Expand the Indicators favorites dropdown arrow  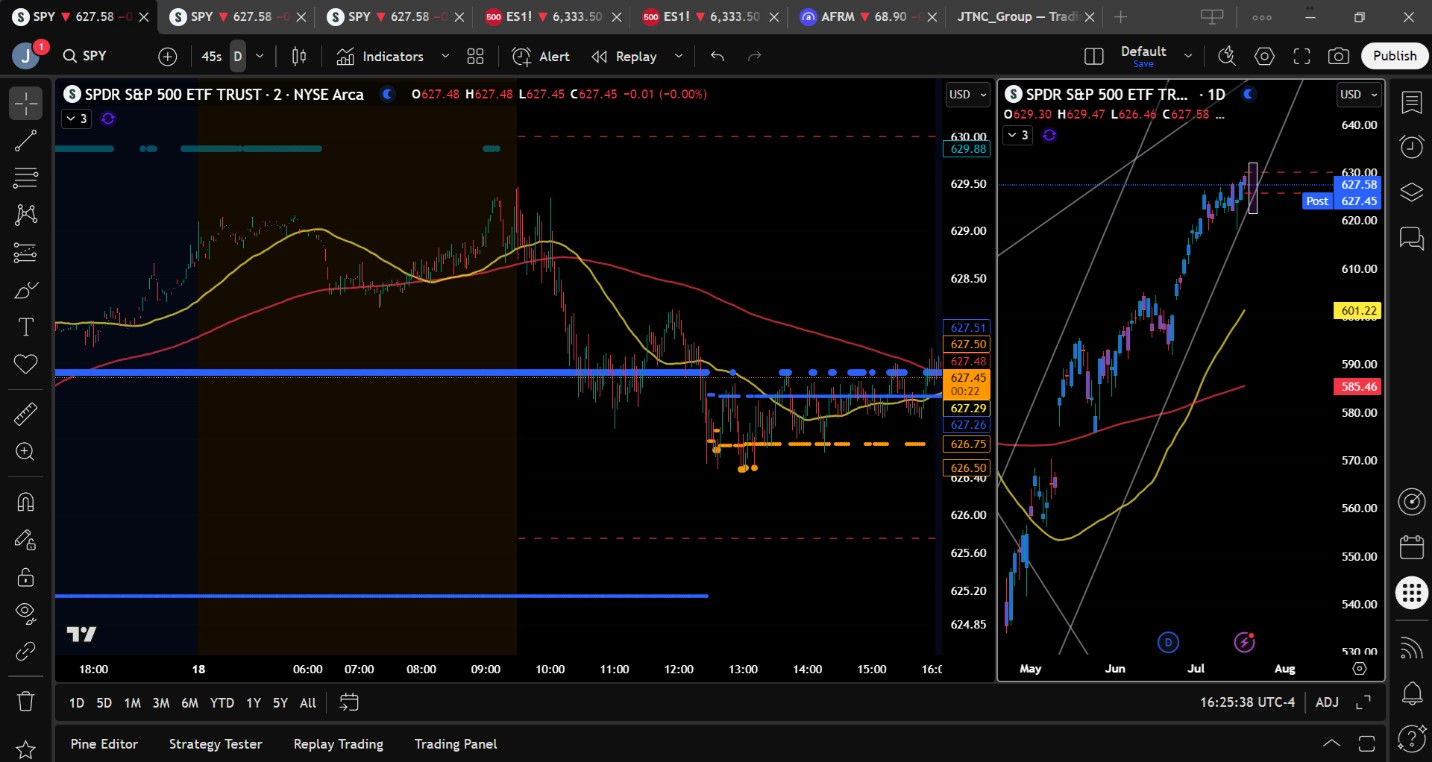[445, 56]
